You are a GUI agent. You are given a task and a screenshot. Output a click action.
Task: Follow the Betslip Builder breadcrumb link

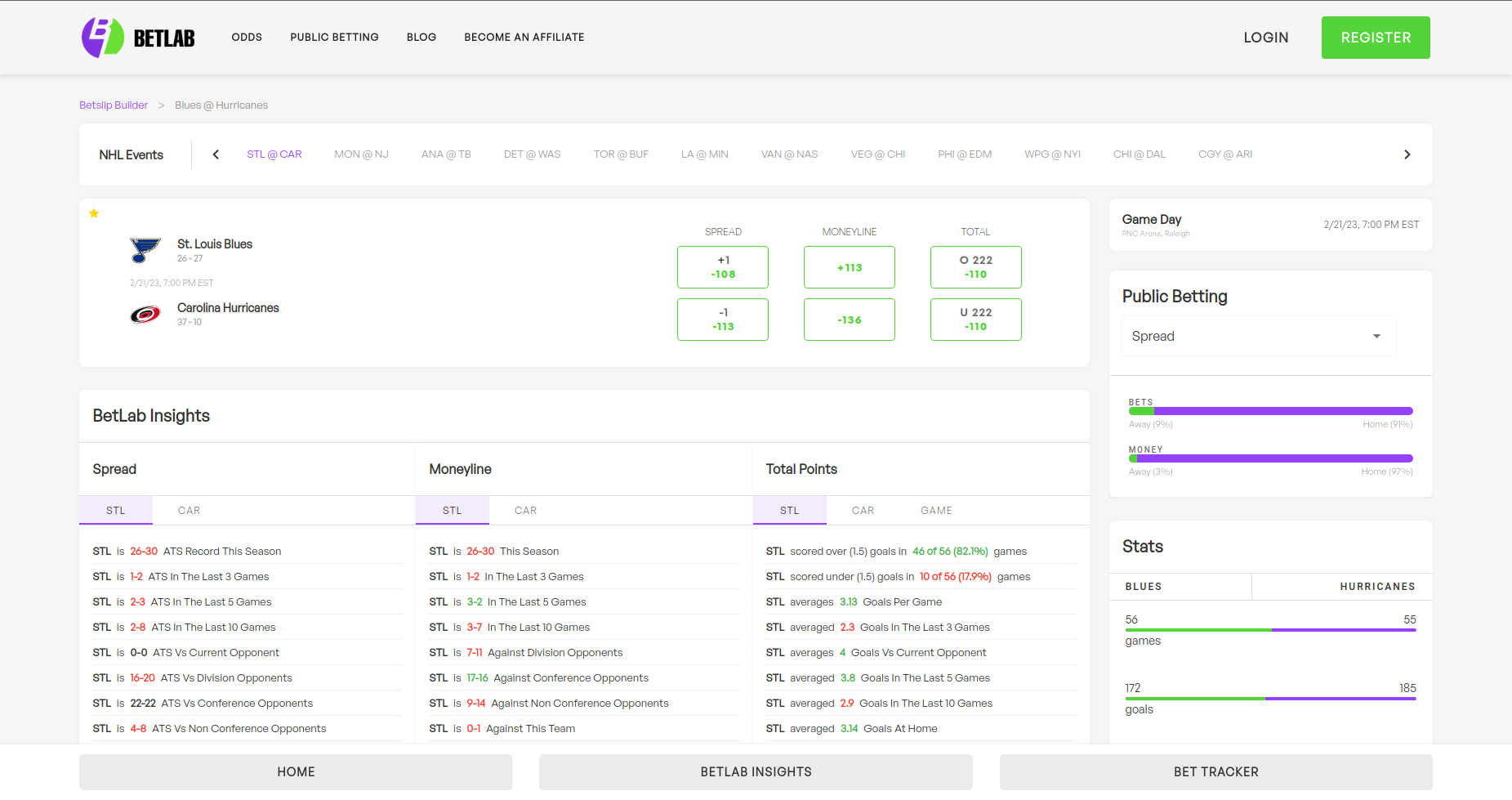click(114, 105)
